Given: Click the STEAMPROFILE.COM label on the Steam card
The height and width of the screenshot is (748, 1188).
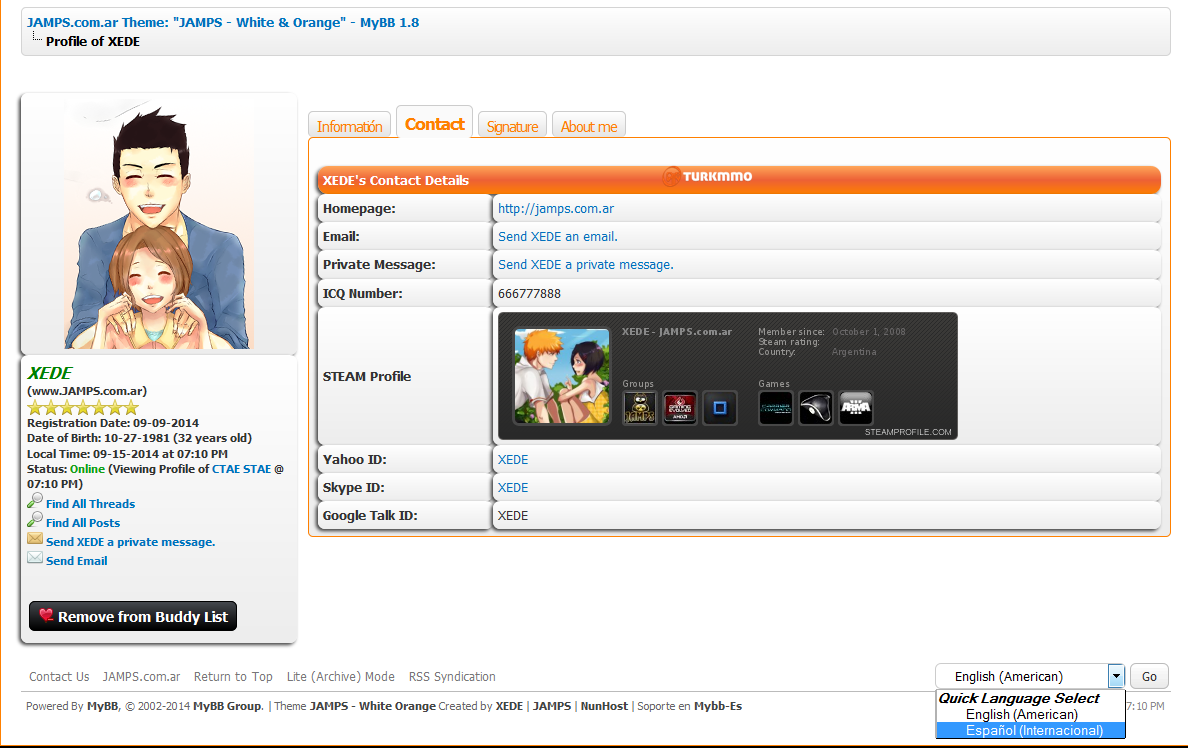Looking at the screenshot, I should pos(908,432).
